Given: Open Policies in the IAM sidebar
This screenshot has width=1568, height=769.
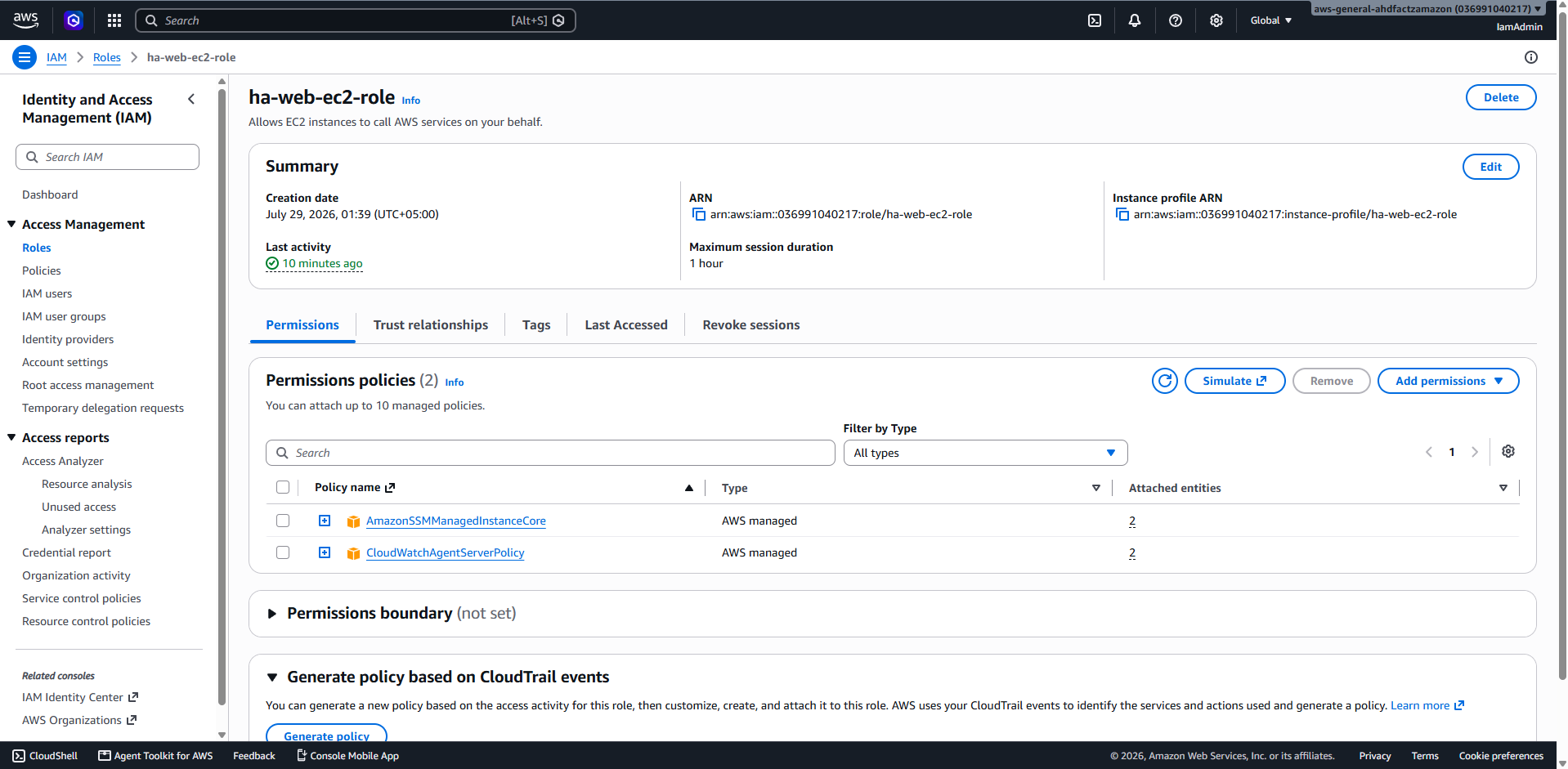Looking at the screenshot, I should pyautogui.click(x=42, y=270).
